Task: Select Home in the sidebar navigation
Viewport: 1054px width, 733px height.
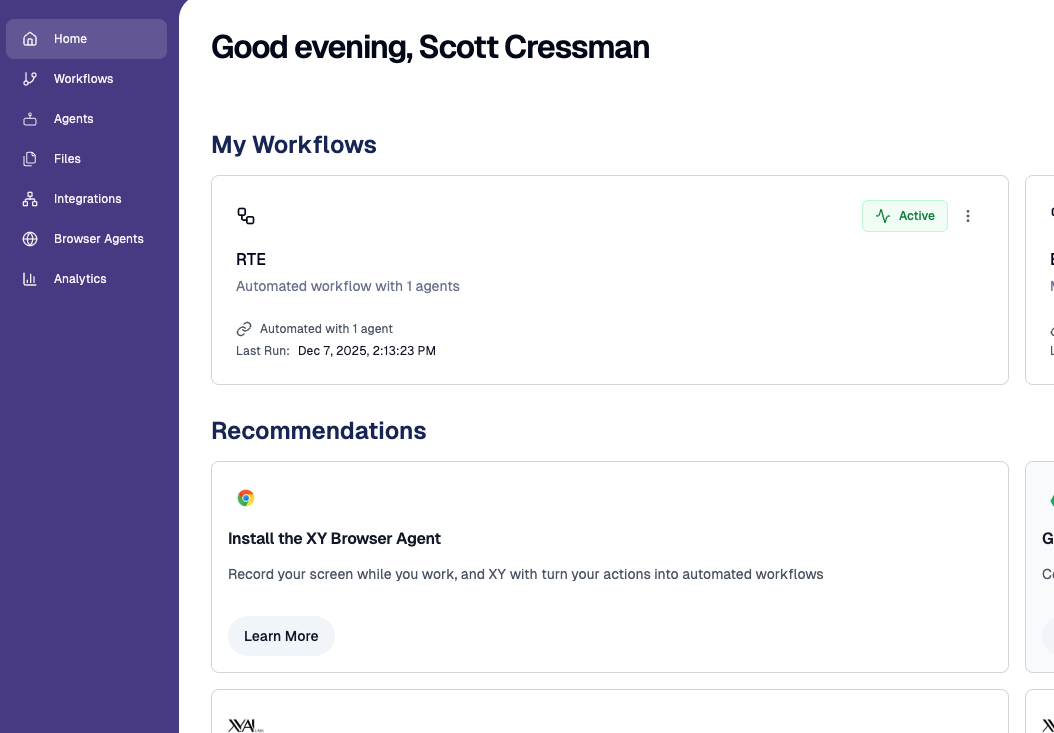Action: tap(70, 39)
